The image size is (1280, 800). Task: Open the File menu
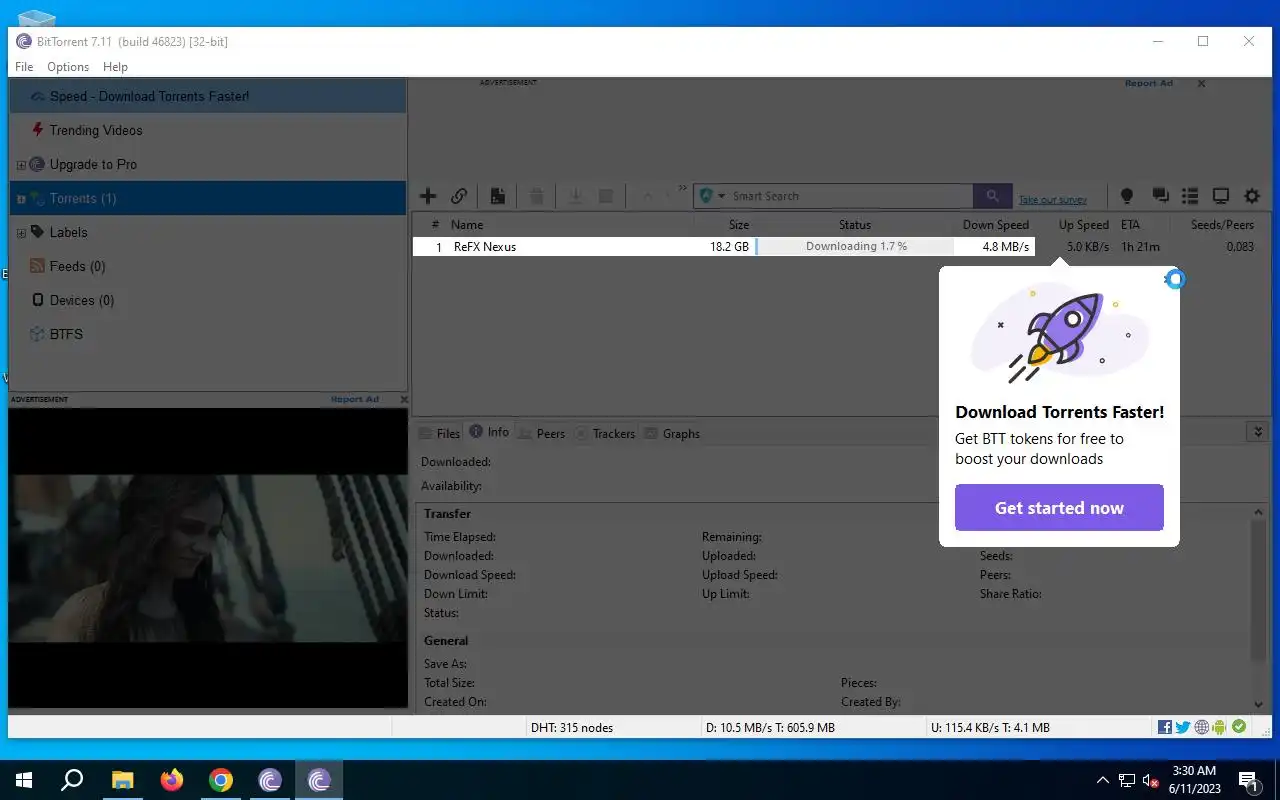tap(24, 67)
